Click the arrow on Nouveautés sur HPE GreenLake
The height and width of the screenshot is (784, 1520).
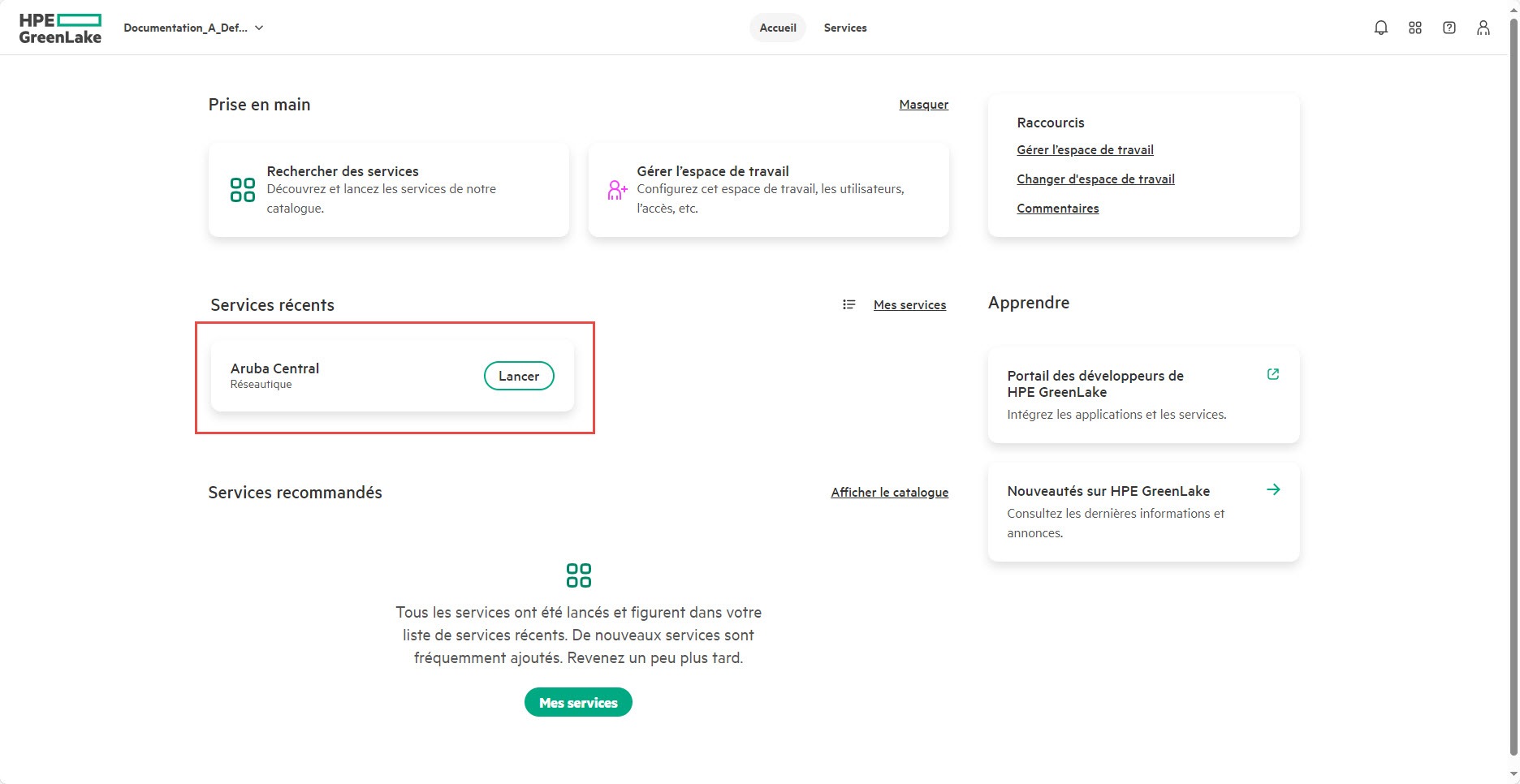[x=1272, y=489]
